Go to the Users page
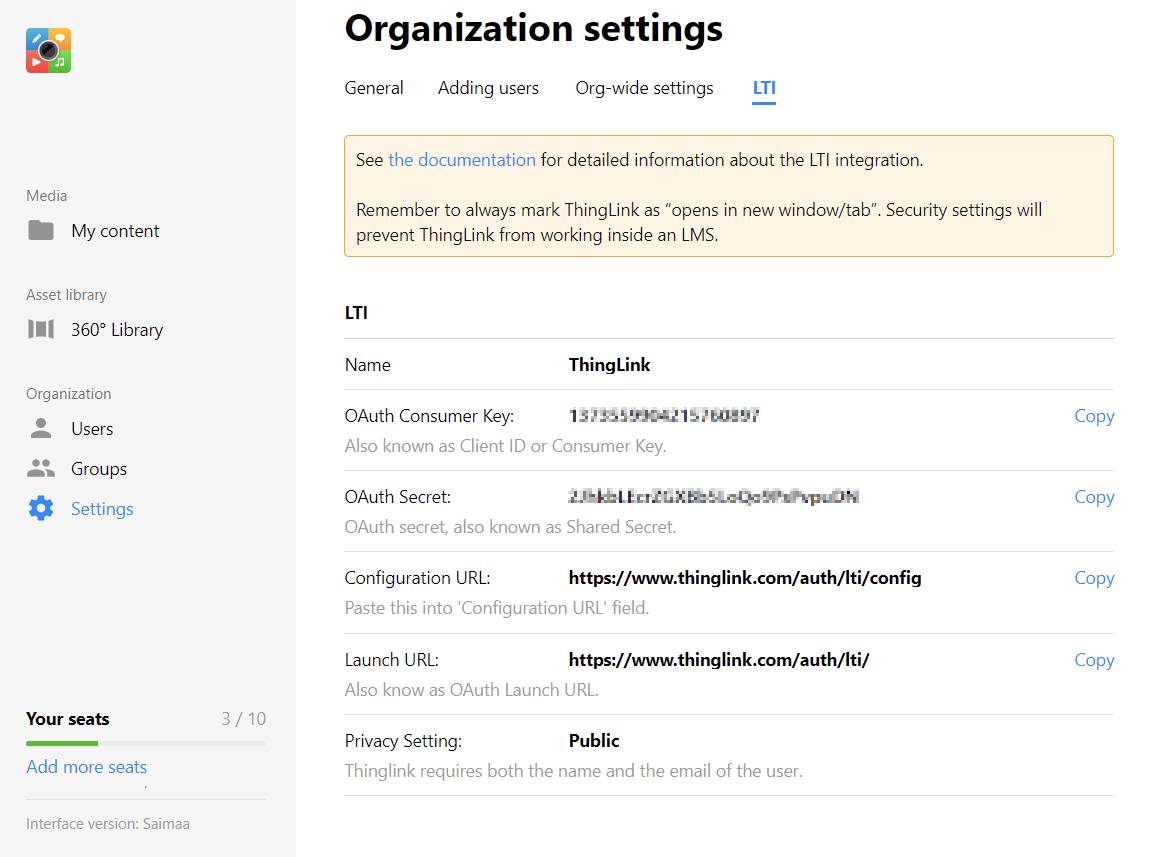Screen dimensions: 1157x857 [92, 429]
